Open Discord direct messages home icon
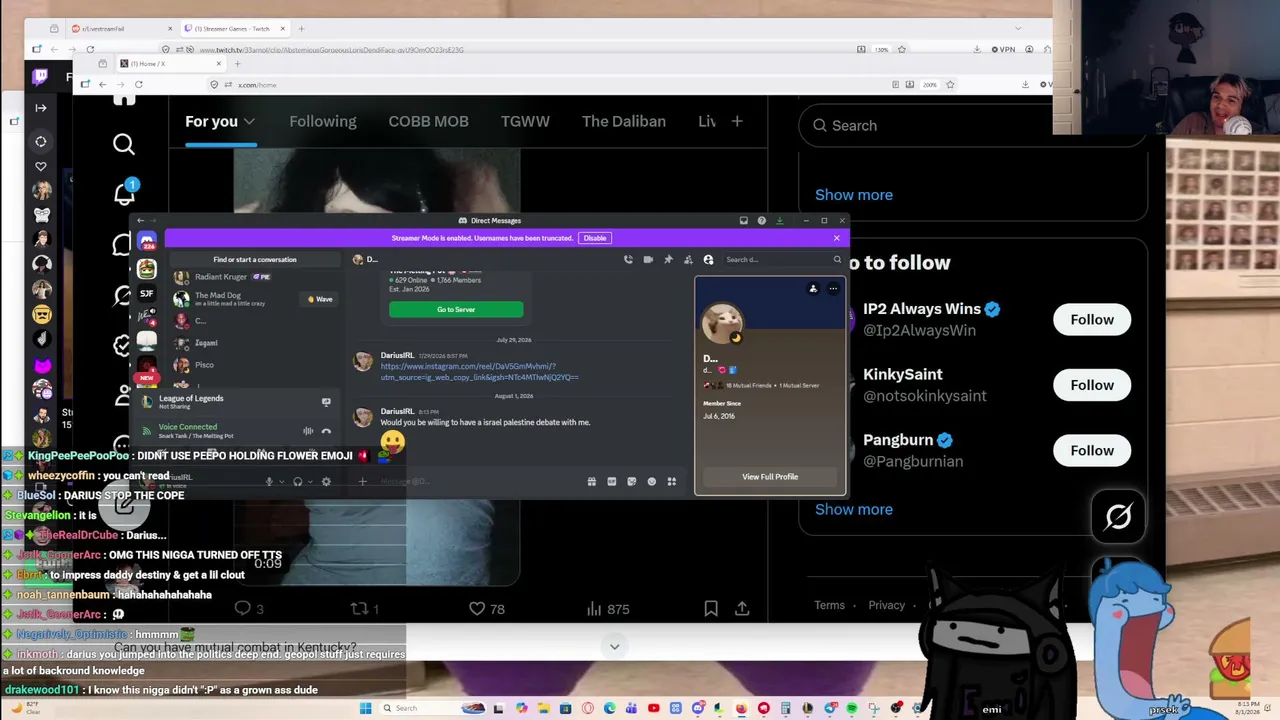 point(147,242)
